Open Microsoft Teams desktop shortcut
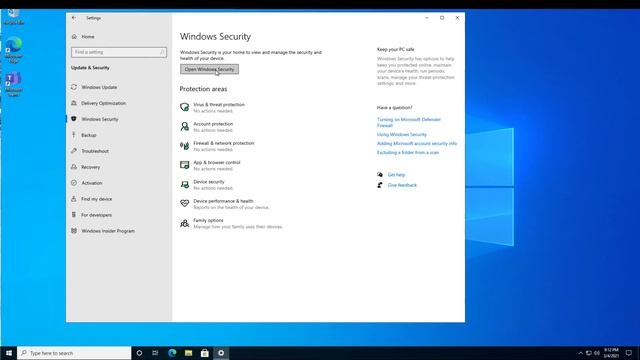Image resolution: width=640 pixels, height=360 pixels. (13, 85)
